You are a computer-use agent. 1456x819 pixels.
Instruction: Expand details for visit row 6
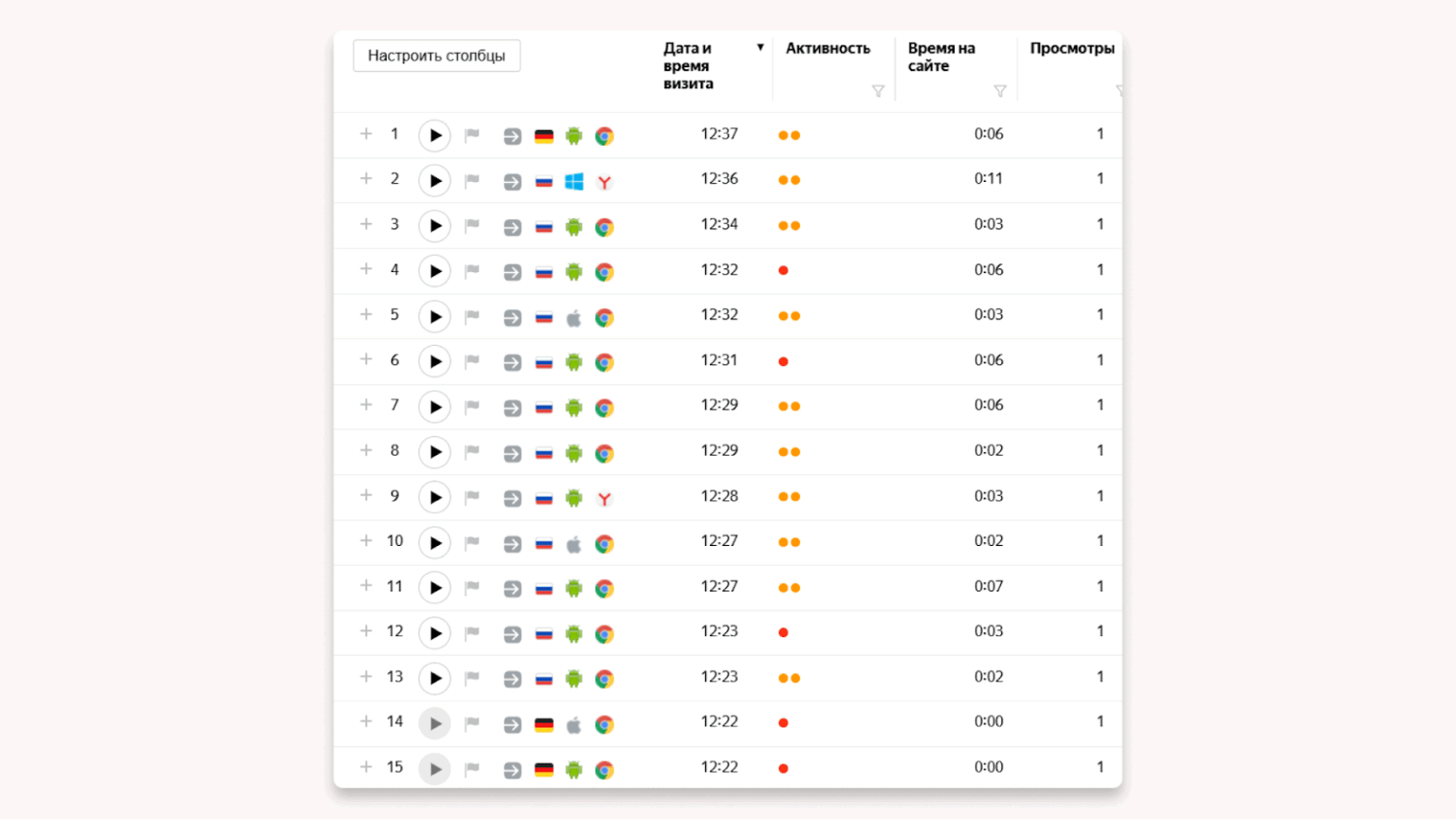pos(366,360)
